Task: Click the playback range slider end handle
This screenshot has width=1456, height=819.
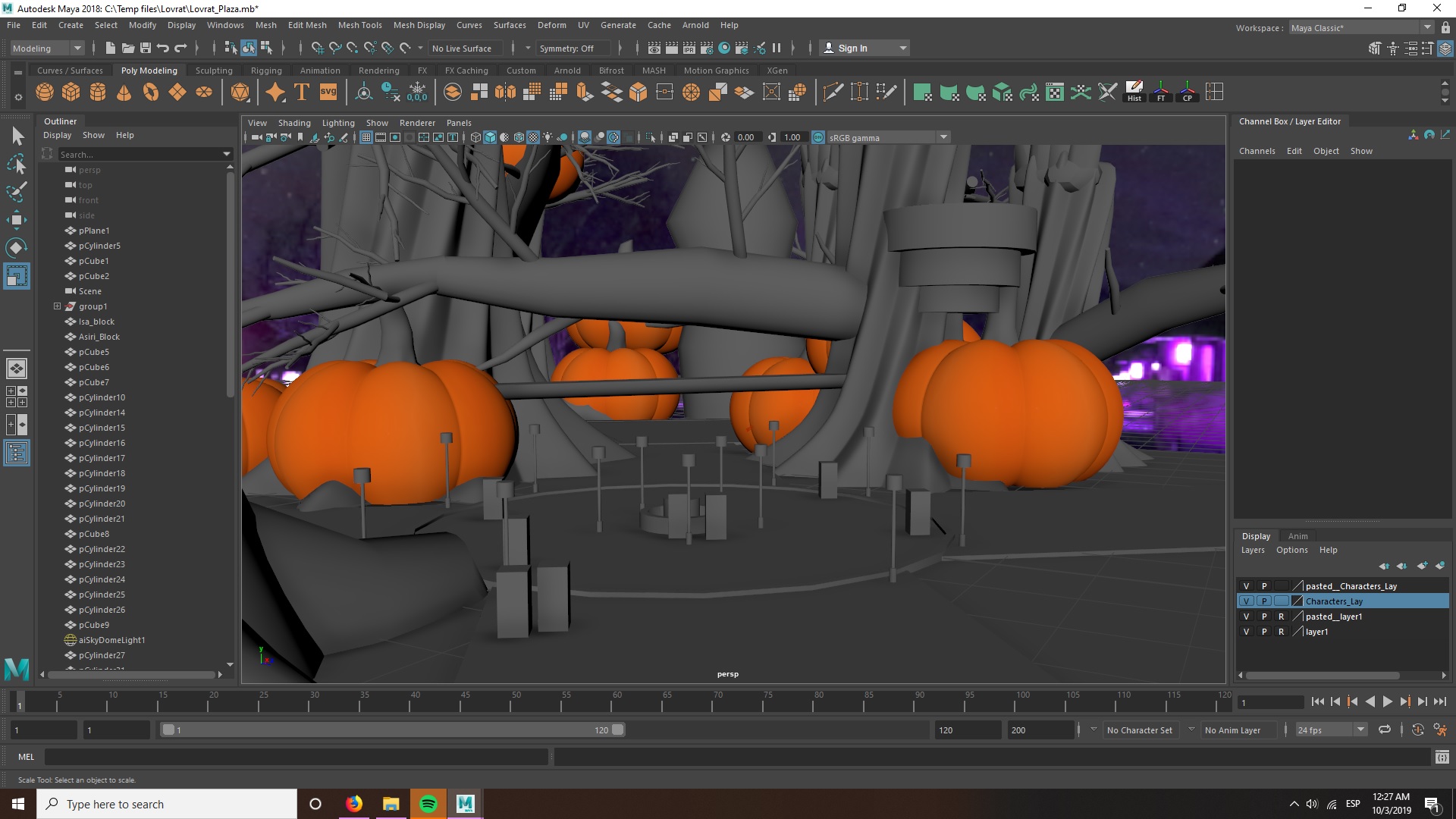Action: tap(618, 730)
